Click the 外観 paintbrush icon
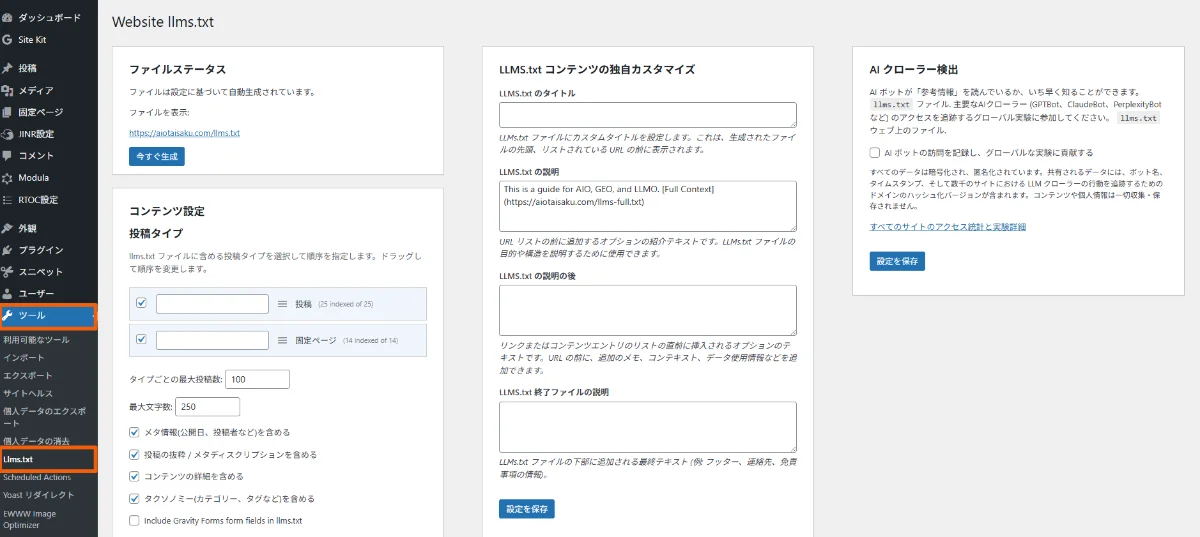 pyautogui.click(x=8, y=228)
